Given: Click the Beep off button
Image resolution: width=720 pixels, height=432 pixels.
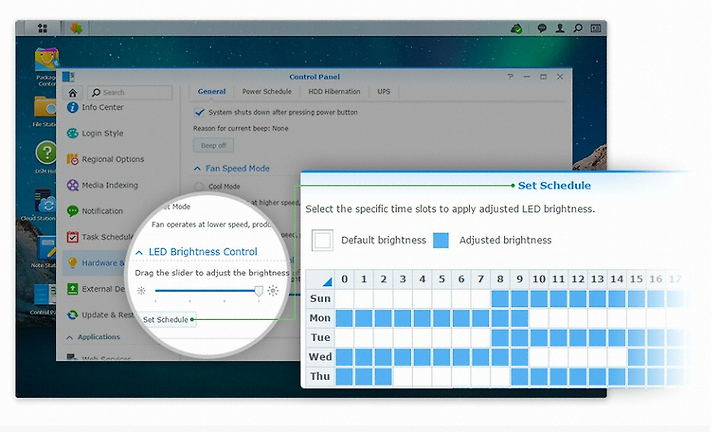Looking at the screenshot, I should (x=214, y=146).
